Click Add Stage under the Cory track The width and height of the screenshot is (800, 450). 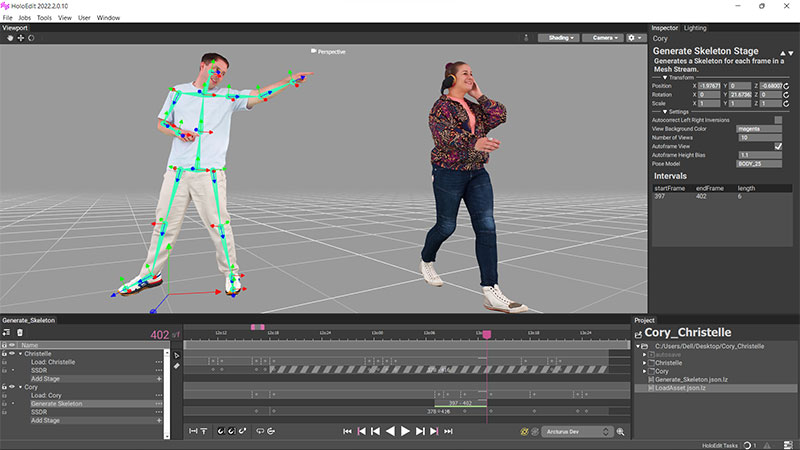(45, 420)
